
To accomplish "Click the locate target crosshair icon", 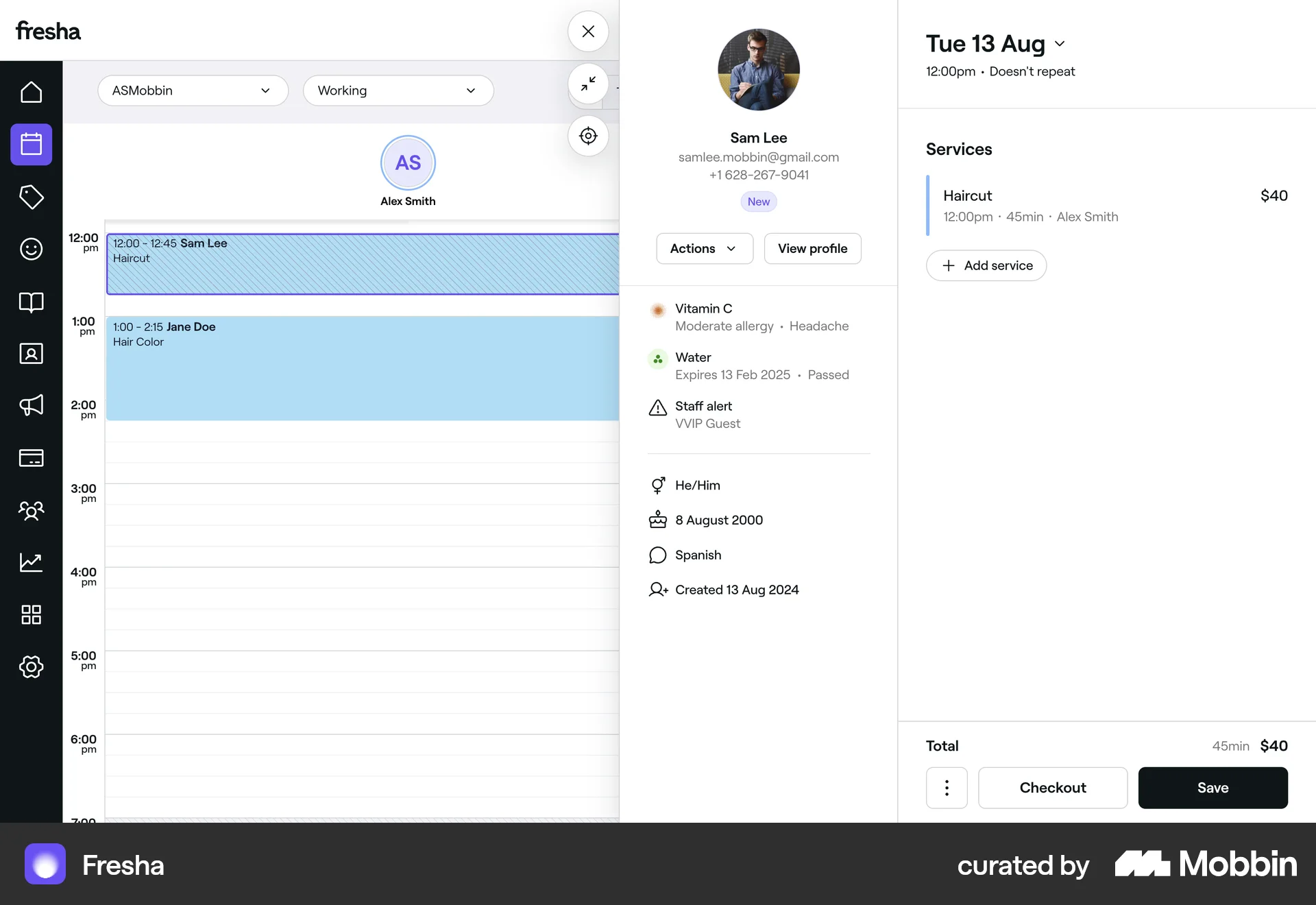I will pyautogui.click(x=588, y=136).
